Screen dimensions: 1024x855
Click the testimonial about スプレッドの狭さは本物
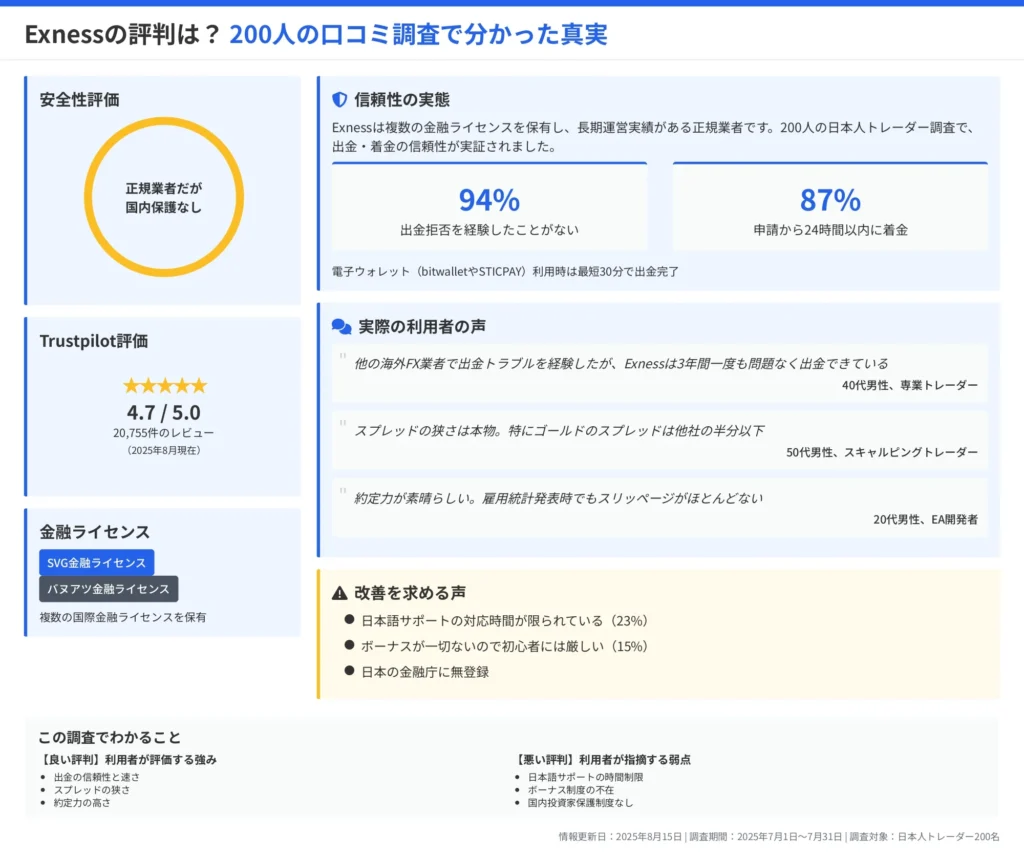click(559, 430)
